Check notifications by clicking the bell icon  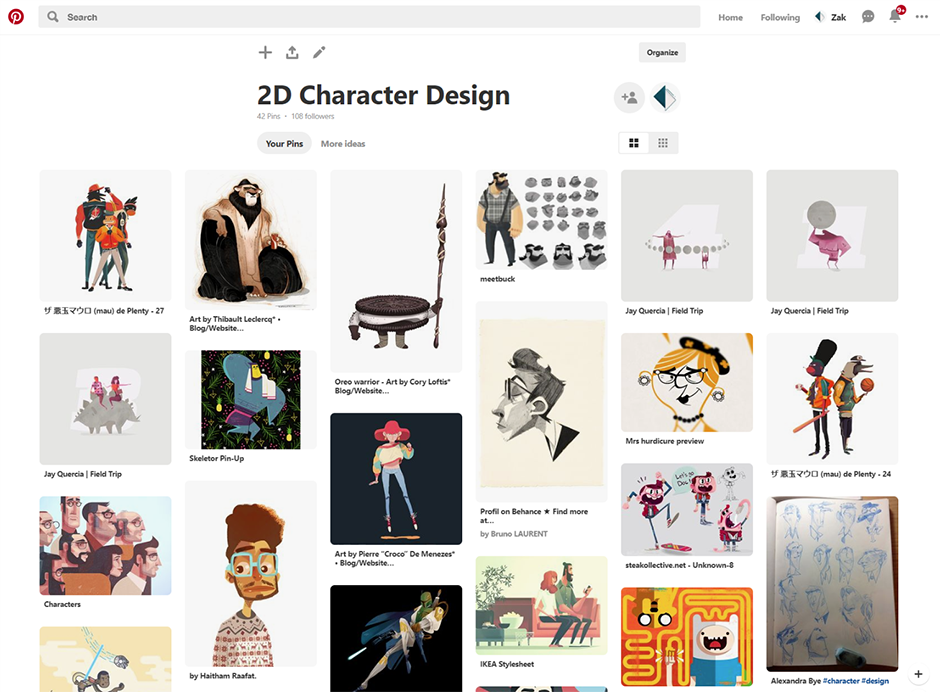point(894,16)
